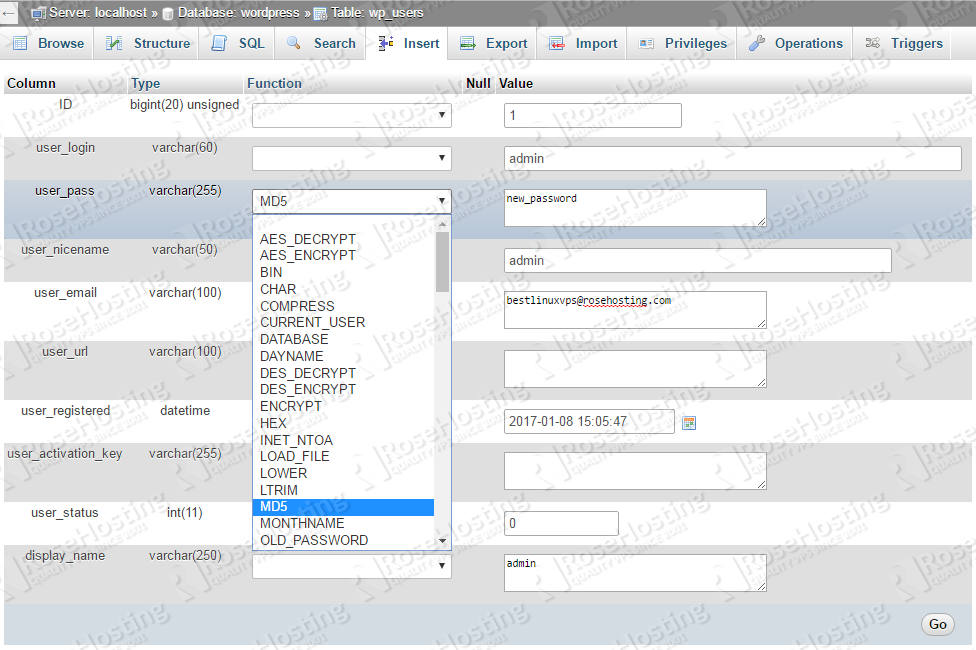
Task: Go to the Search tab
Action: [x=321, y=43]
